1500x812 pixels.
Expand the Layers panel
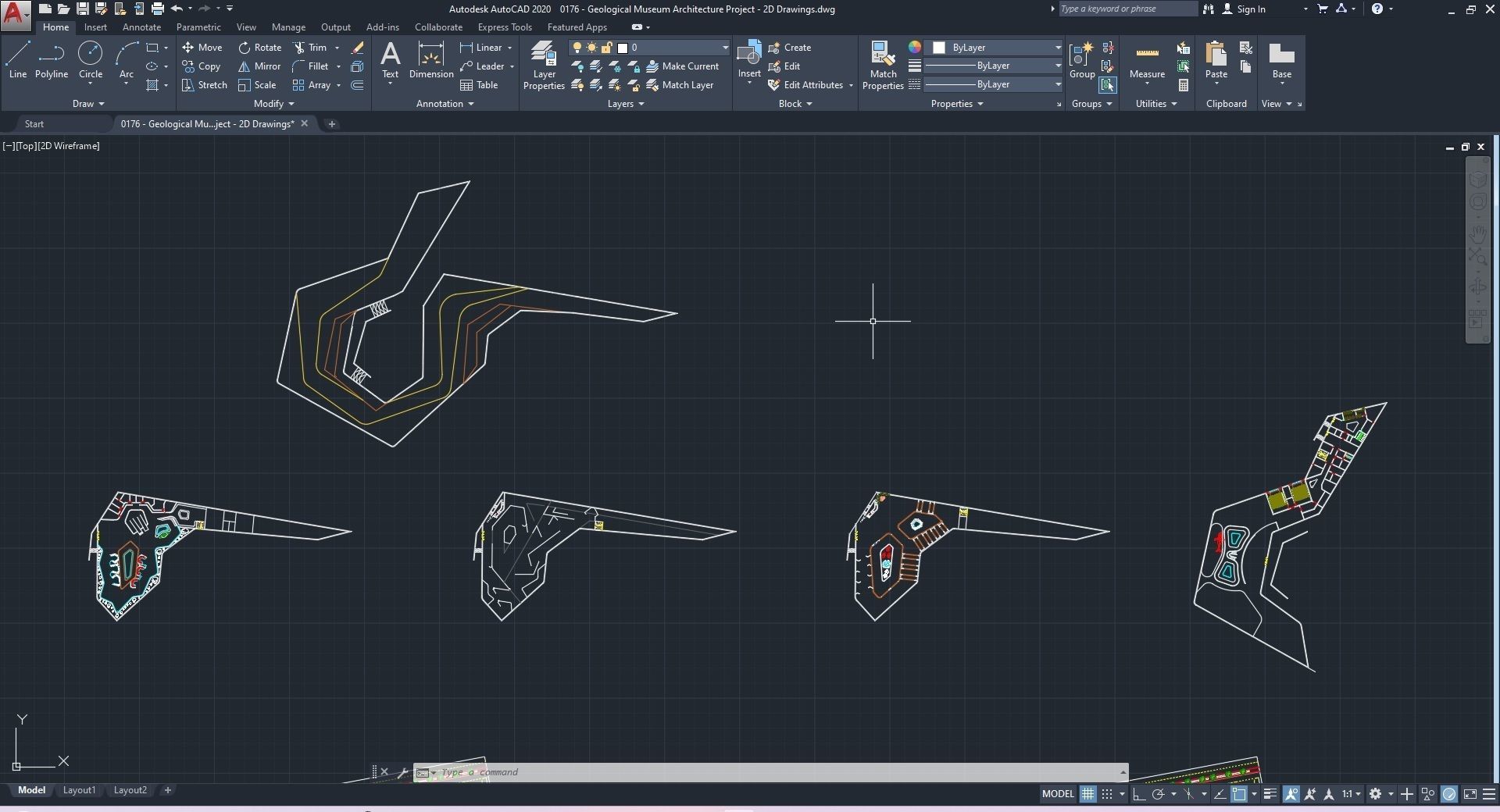pyautogui.click(x=626, y=104)
